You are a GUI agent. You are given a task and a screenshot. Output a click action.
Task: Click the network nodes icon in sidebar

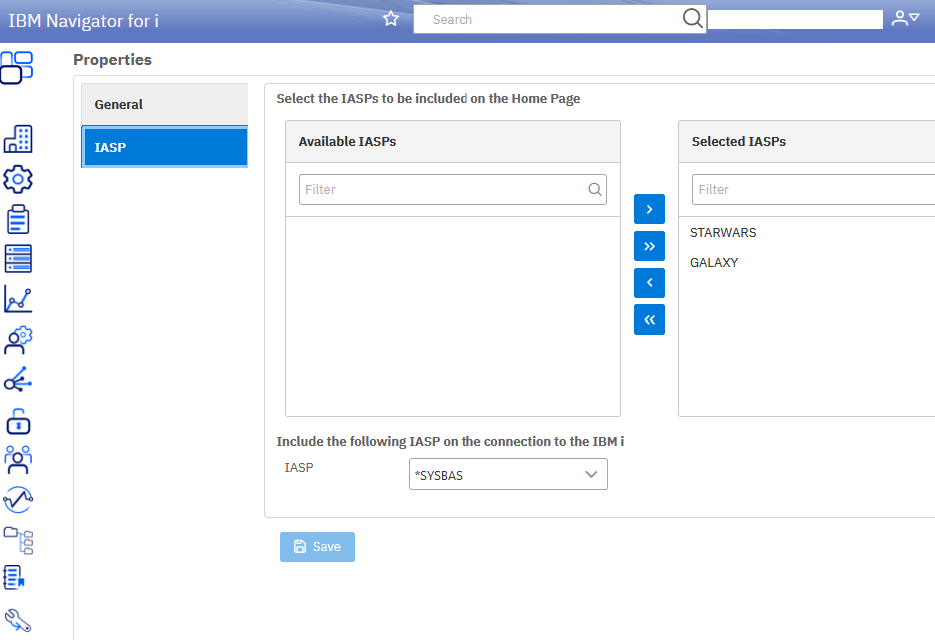point(18,380)
